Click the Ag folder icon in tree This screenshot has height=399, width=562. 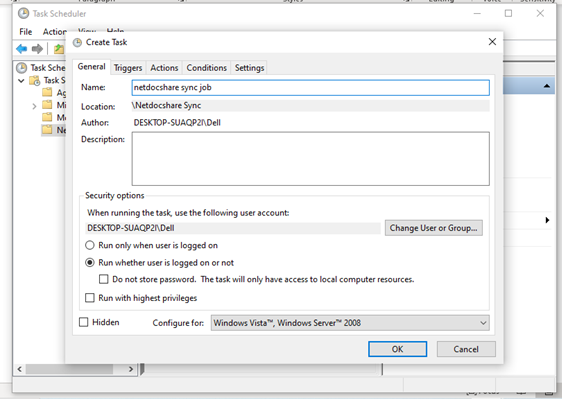[x=47, y=92]
